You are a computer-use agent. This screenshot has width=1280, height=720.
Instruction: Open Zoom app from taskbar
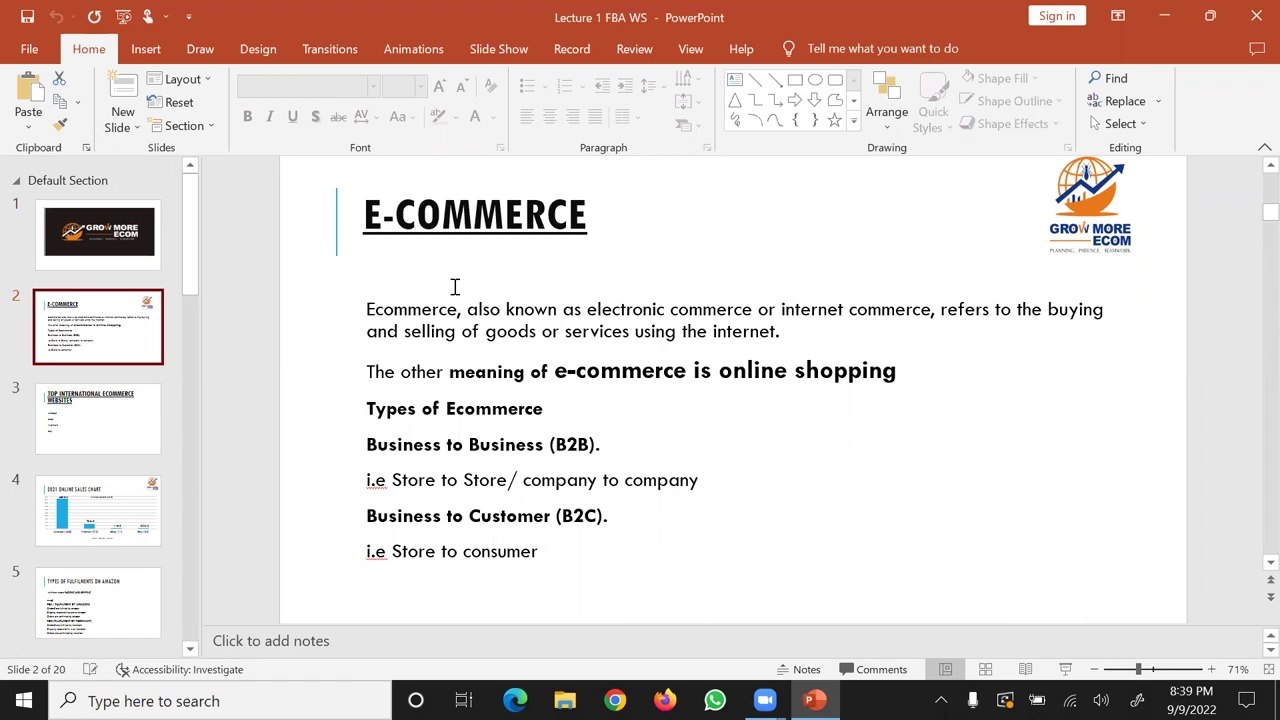[x=765, y=700]
